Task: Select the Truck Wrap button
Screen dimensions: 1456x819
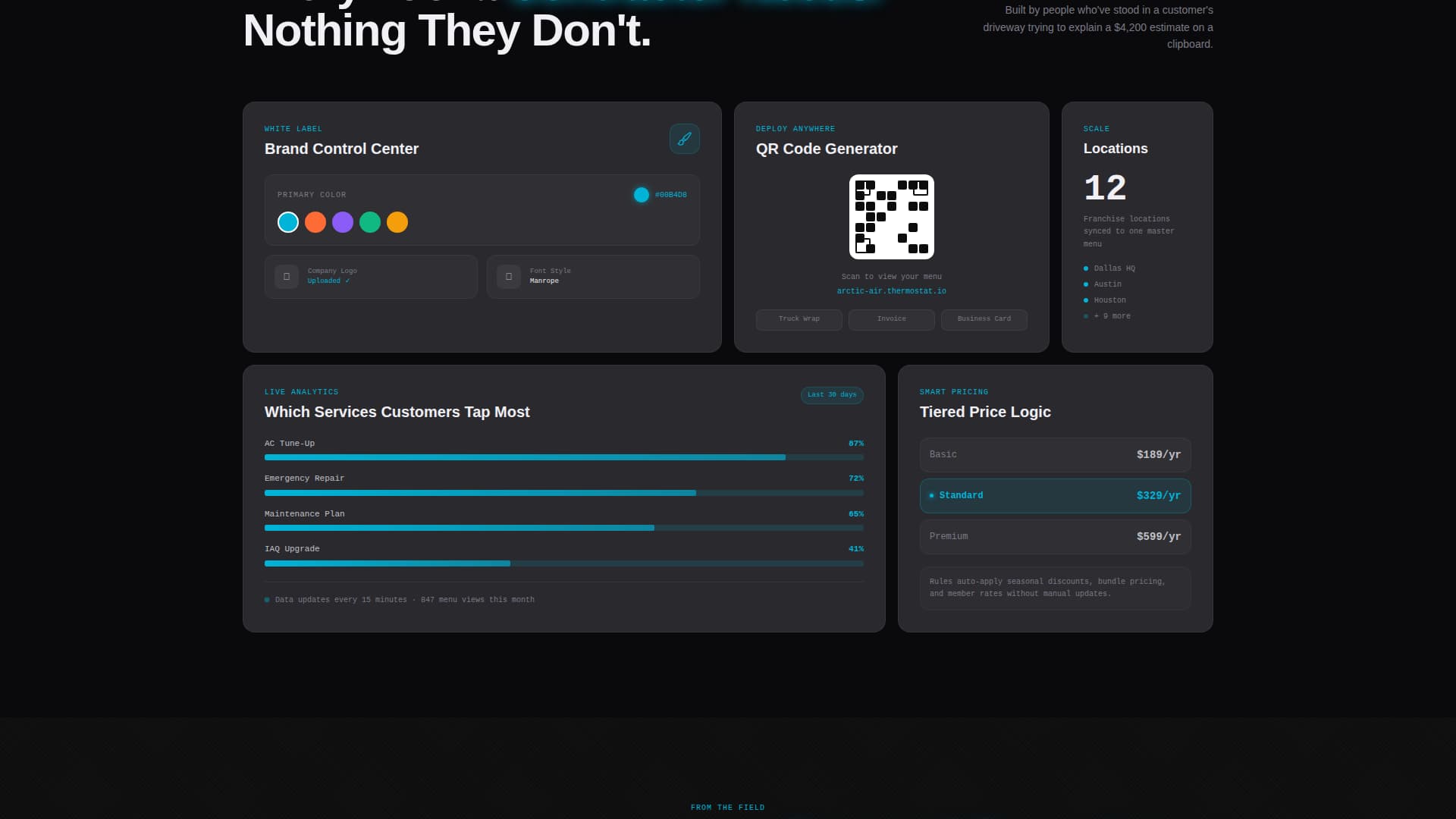Action: [799, 319]
